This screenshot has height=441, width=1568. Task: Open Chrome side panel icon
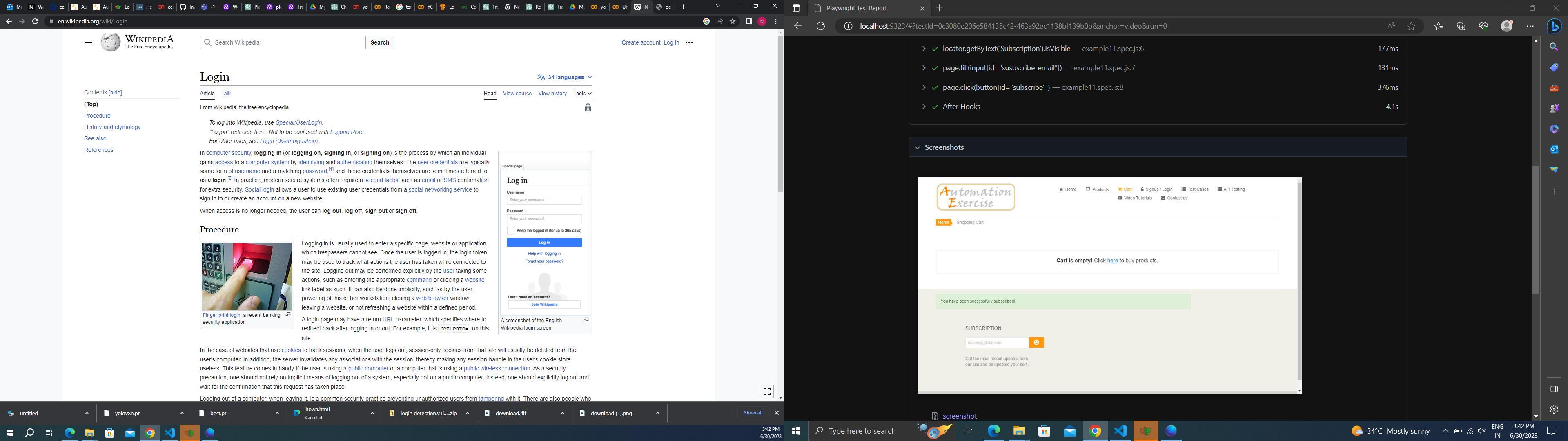tap(749, 21)
